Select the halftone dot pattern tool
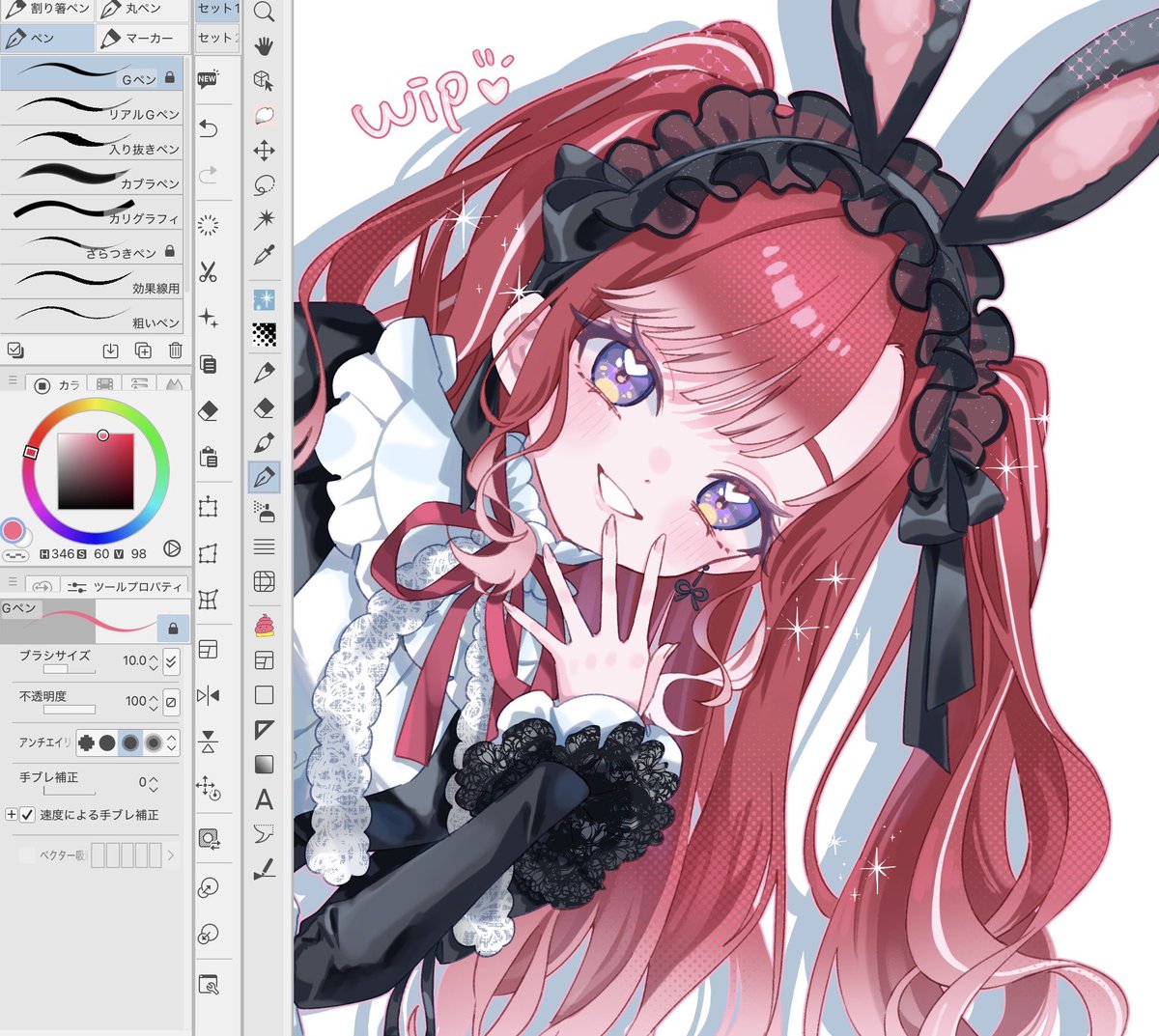The height and width of the screenshot is (1036, 1159). click(x=264, y=334)
